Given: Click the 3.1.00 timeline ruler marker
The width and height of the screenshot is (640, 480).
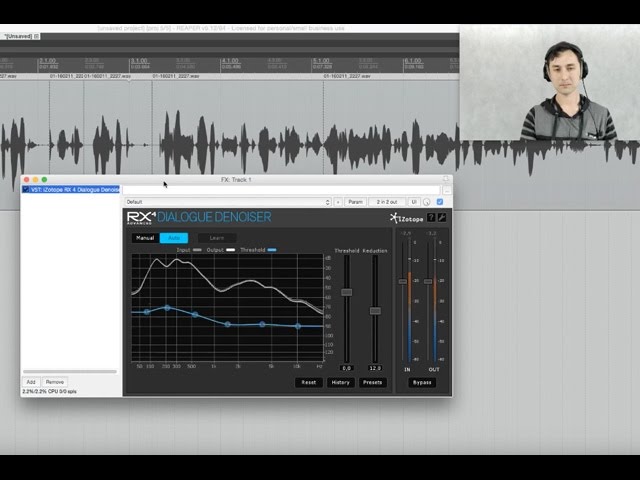Looking at the screenshot, I should (x=139, y=60).
